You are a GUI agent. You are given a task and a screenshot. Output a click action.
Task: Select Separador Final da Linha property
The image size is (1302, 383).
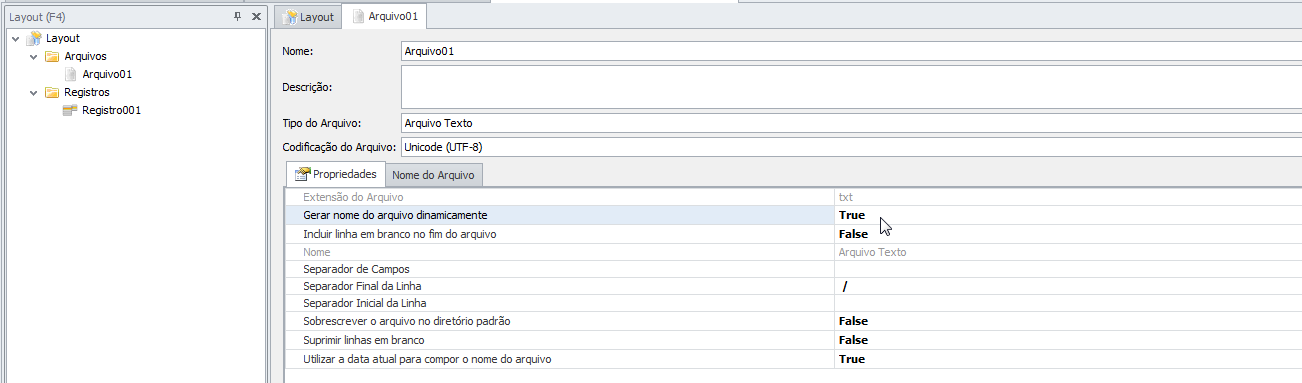(x=794, y=286)
